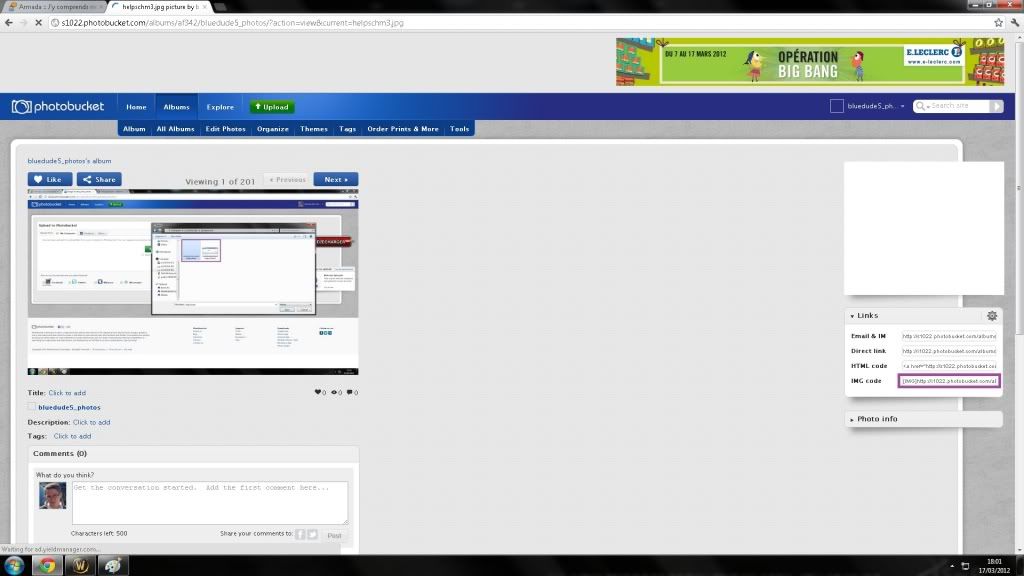Click the browser forward arrow
Viewport: 1024px width, 576px height.
click(24, 22)
